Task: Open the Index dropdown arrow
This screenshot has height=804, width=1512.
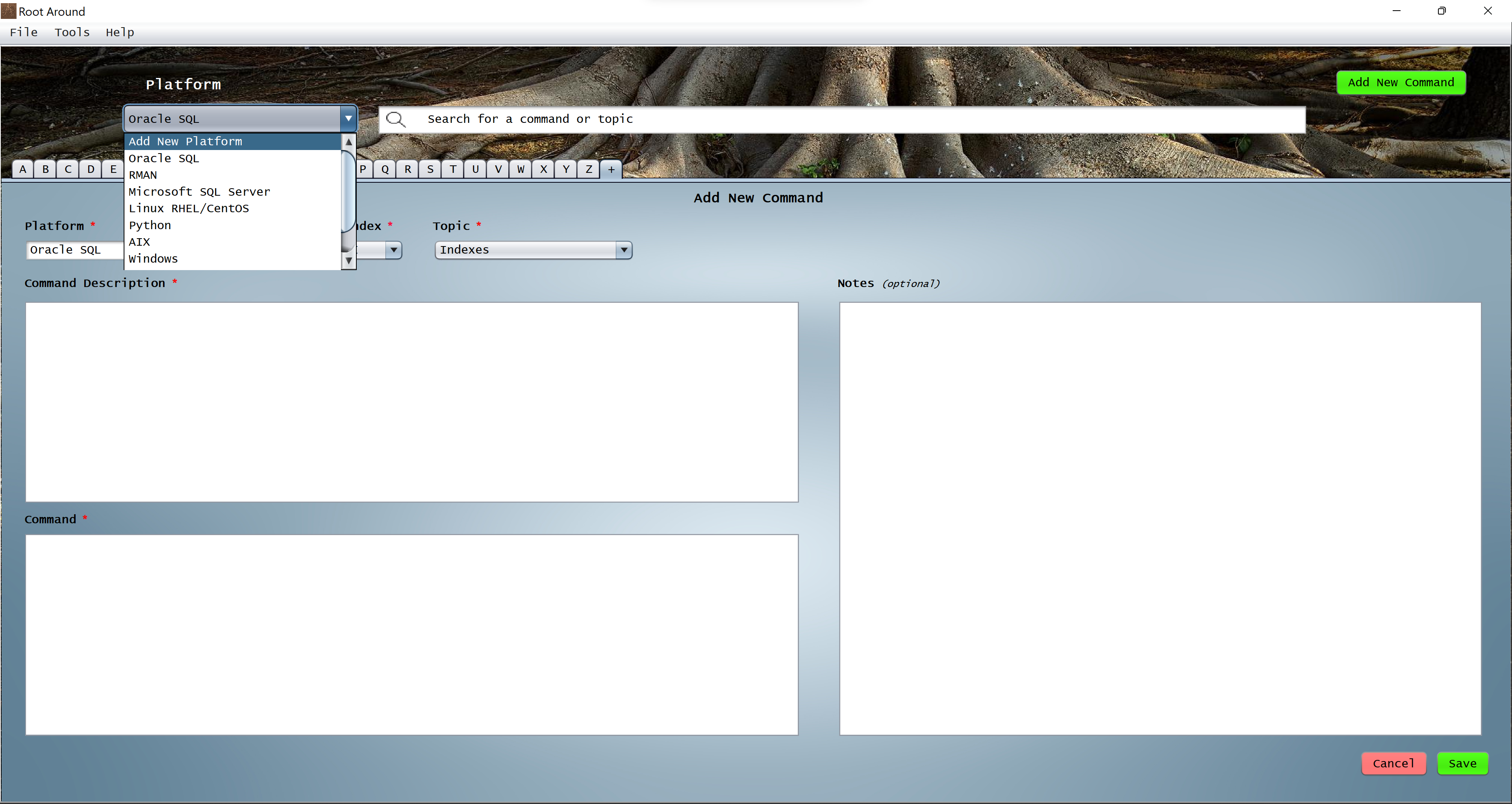Action: point(393,250)
